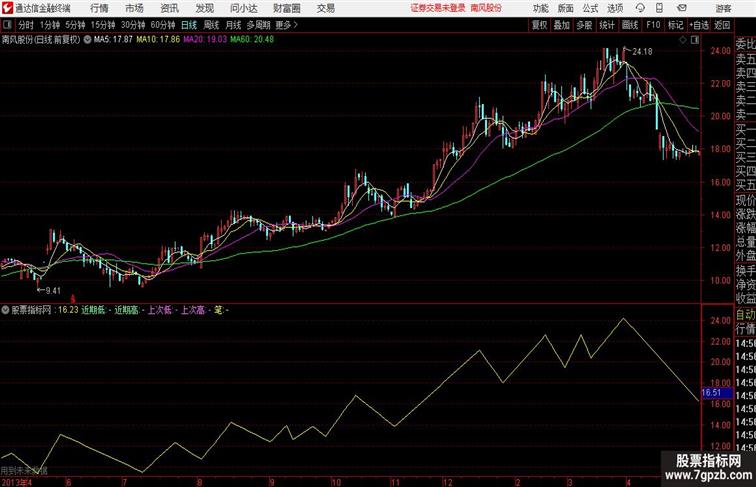
Task: Open the 版面 menu
Action: pos(566,8)
